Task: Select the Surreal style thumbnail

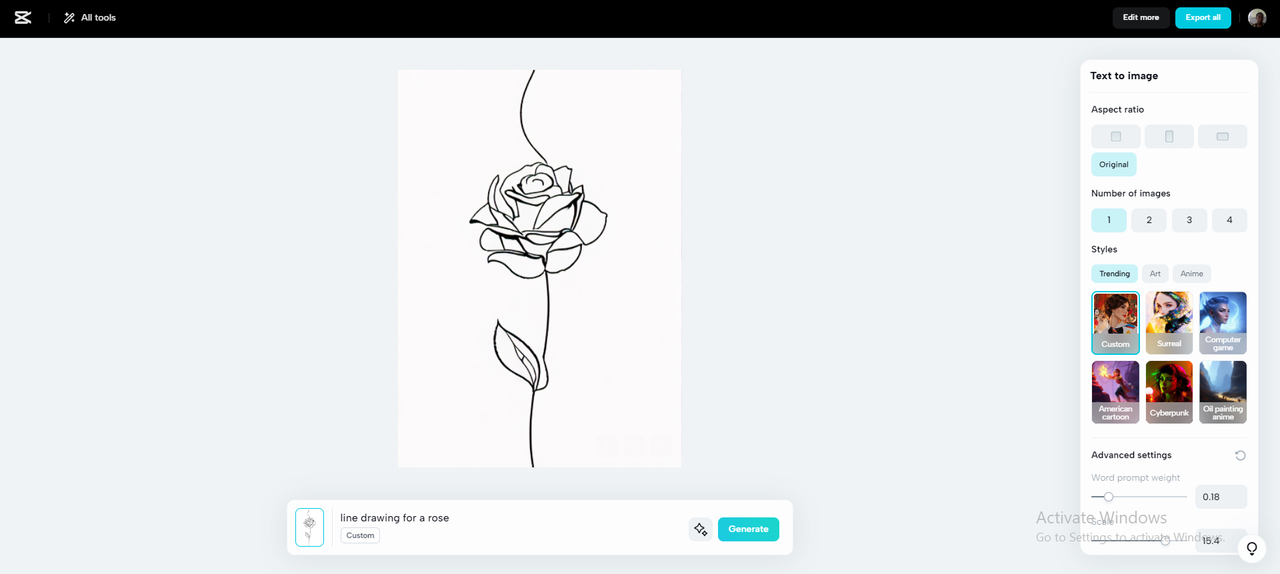Action: tap(1169, 323)
